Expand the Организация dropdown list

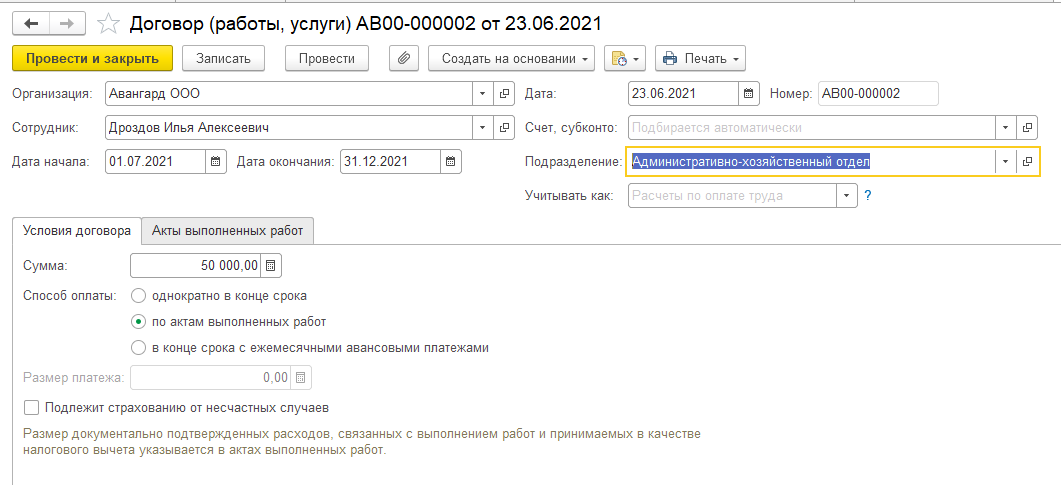click(x=482, y=94)
